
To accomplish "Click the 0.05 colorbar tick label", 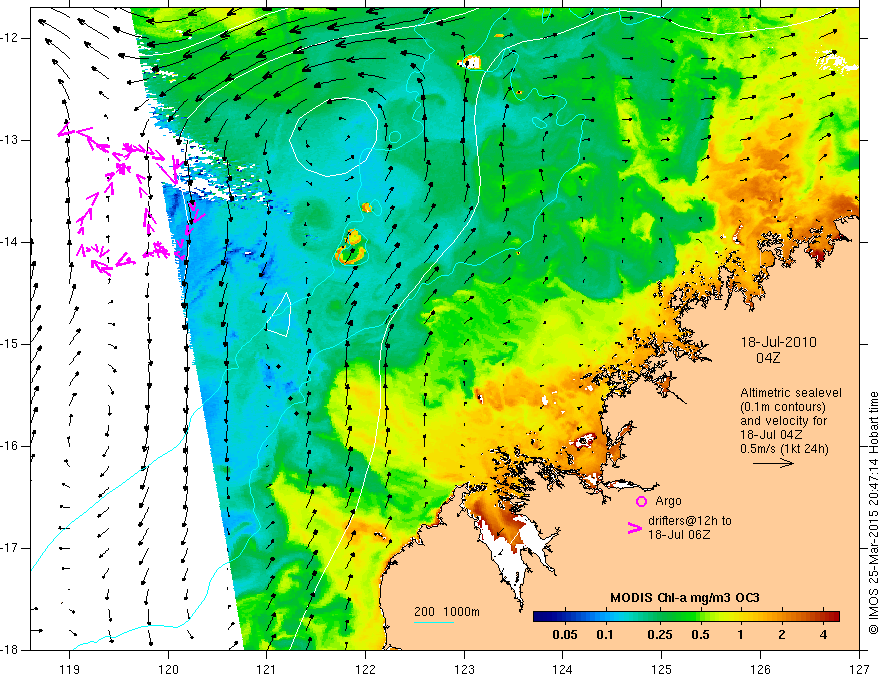I will click(x=565, y=635).
